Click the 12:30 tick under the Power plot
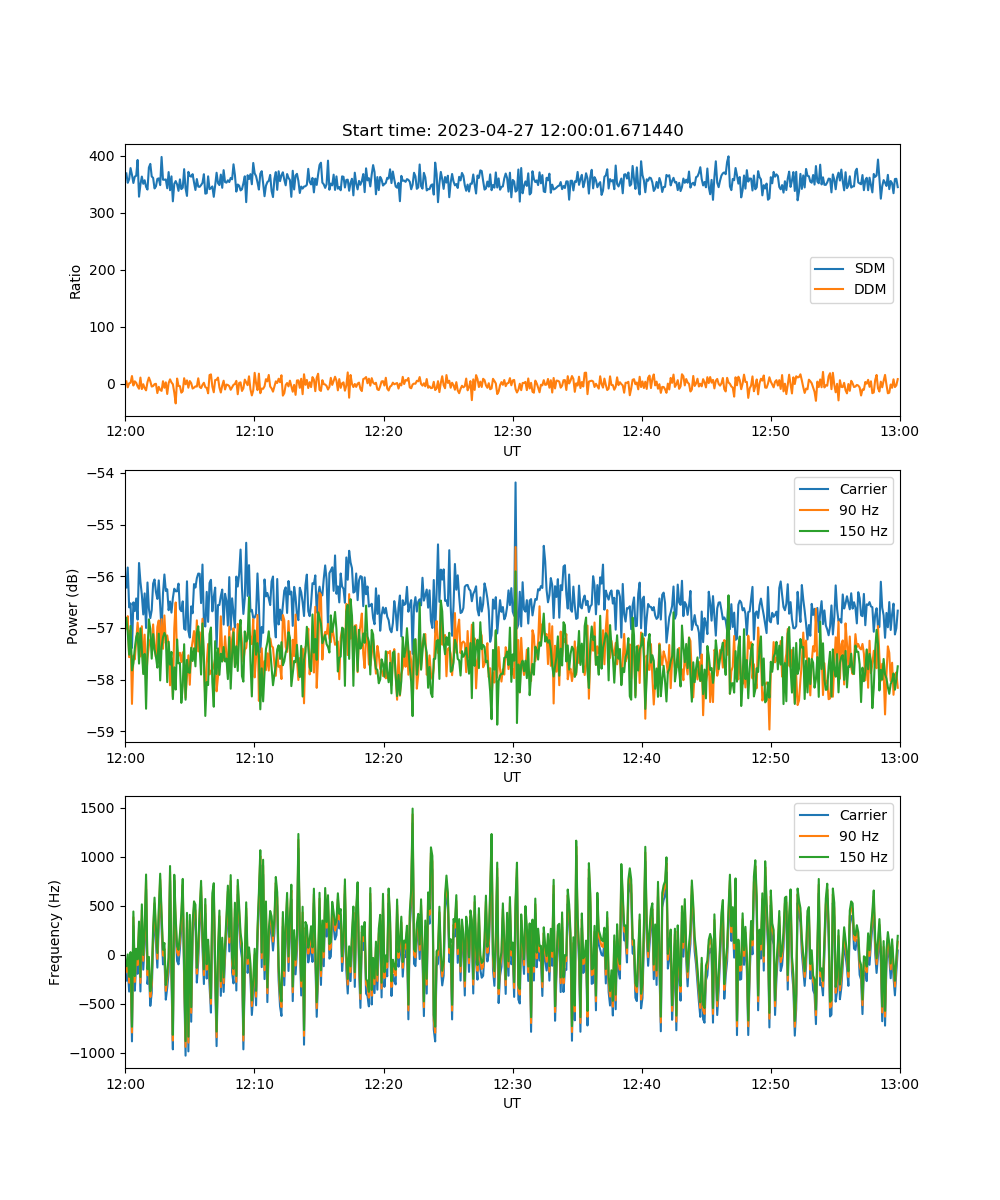The width and height of the screenshot is (1000, 1200). [x=512, y=758]
